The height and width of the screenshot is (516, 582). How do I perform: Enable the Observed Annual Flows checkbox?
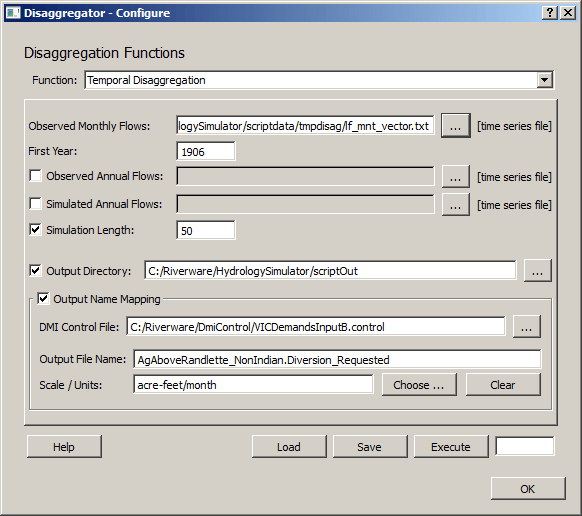[x=36, y=176]
